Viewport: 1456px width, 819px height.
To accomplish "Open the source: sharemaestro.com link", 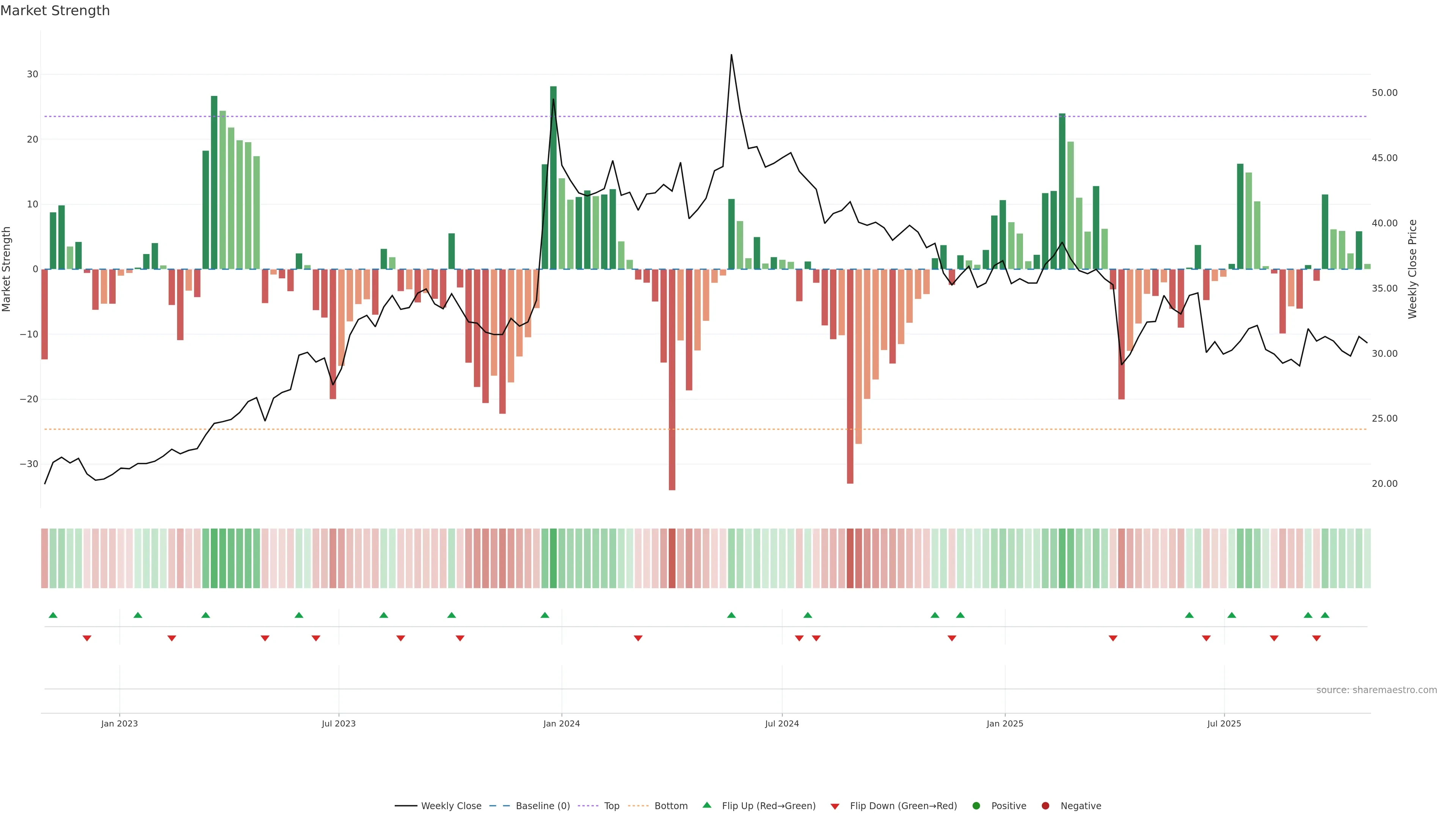I will coord(1376,690).
